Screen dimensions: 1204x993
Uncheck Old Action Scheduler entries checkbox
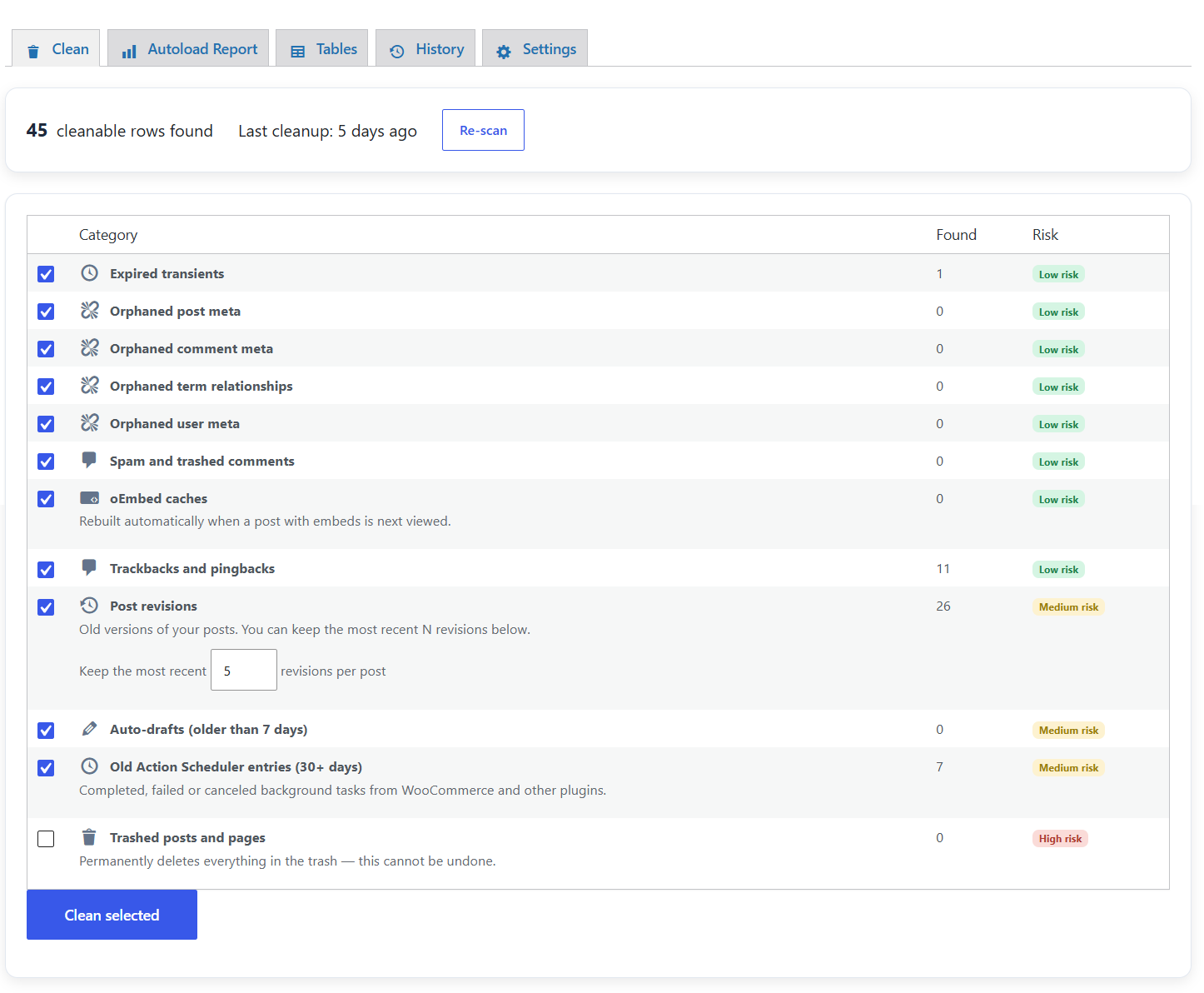tap(46, 768)
